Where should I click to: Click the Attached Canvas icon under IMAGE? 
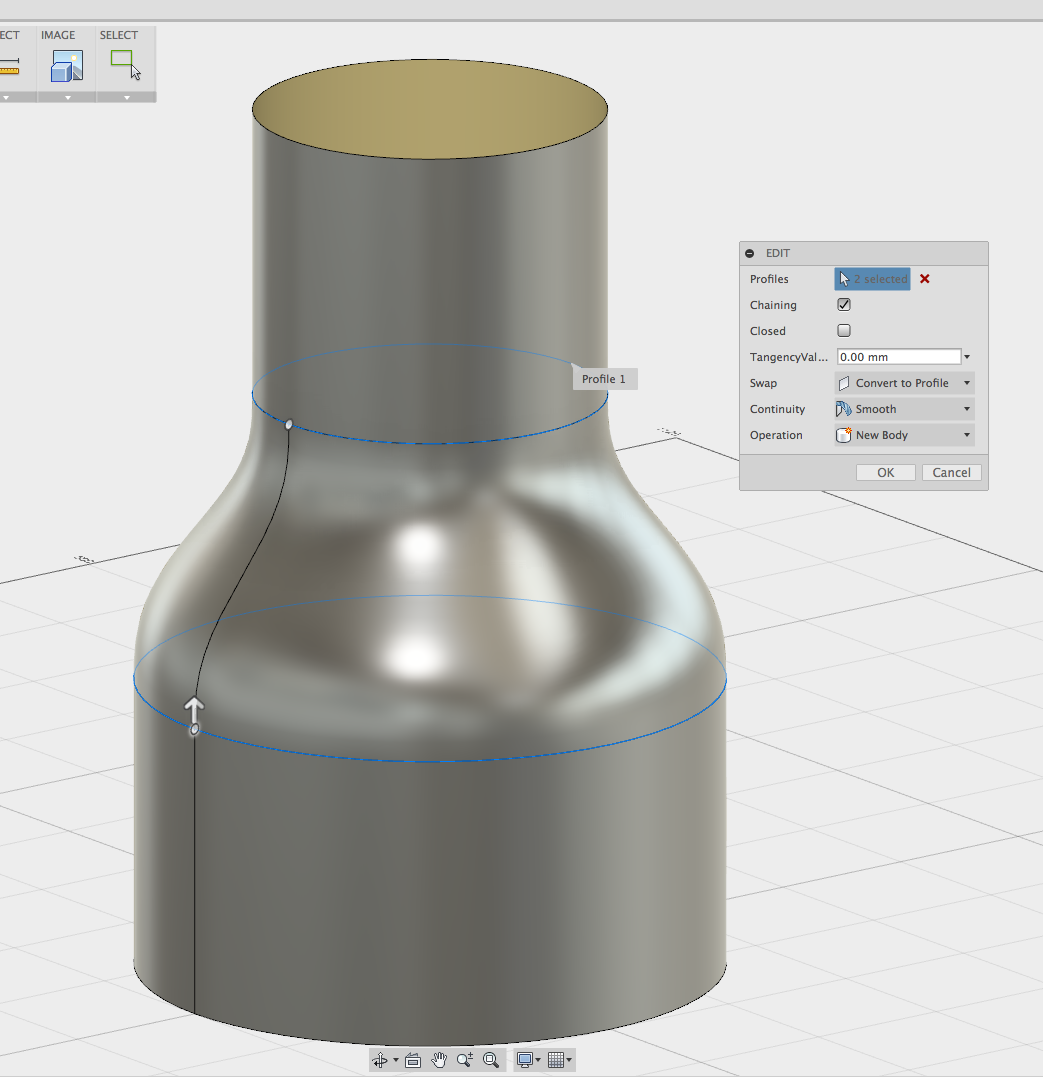coord(65,67)
